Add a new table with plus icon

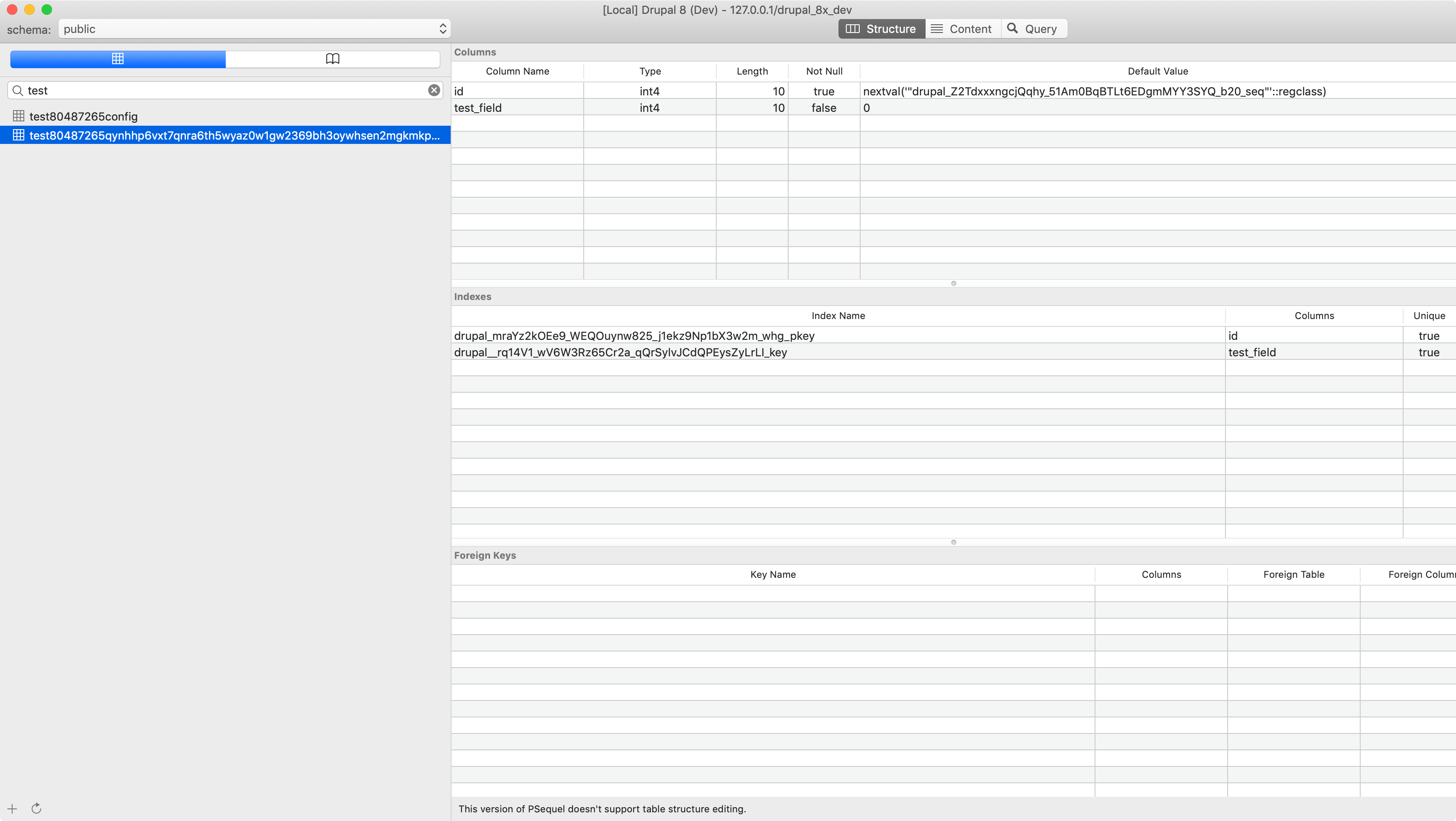(x=12, y=808)
